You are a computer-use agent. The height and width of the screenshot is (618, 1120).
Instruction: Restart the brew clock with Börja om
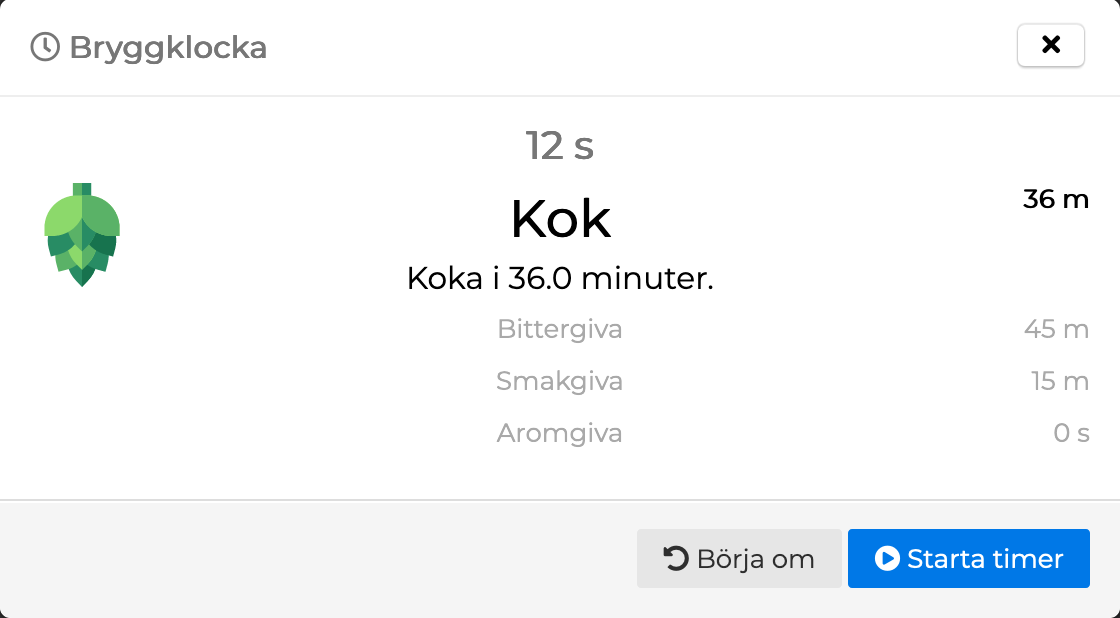click(739, 558)
